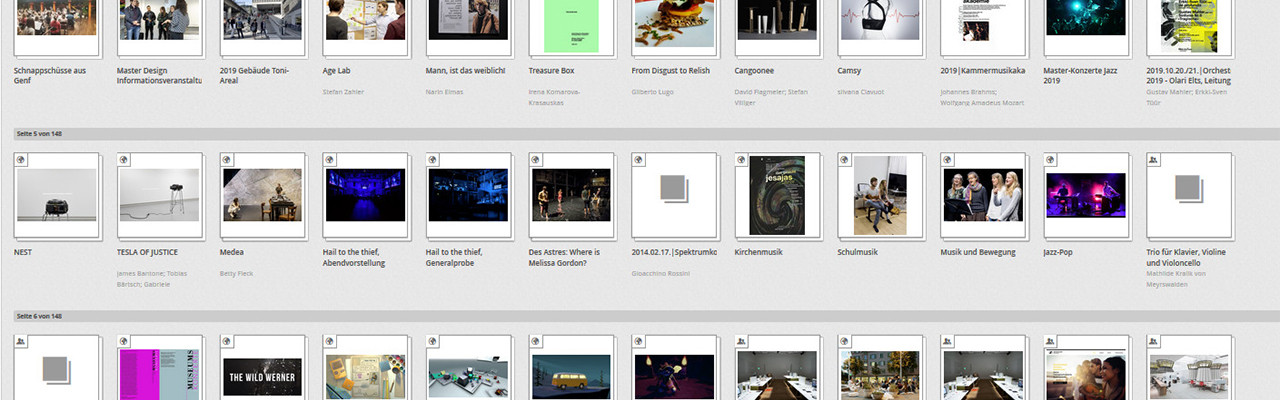The width and height of the screenshot is (1280, 400).
Task: Click the group icon on the Trio für Klavier card
Action: point(1153,159)
